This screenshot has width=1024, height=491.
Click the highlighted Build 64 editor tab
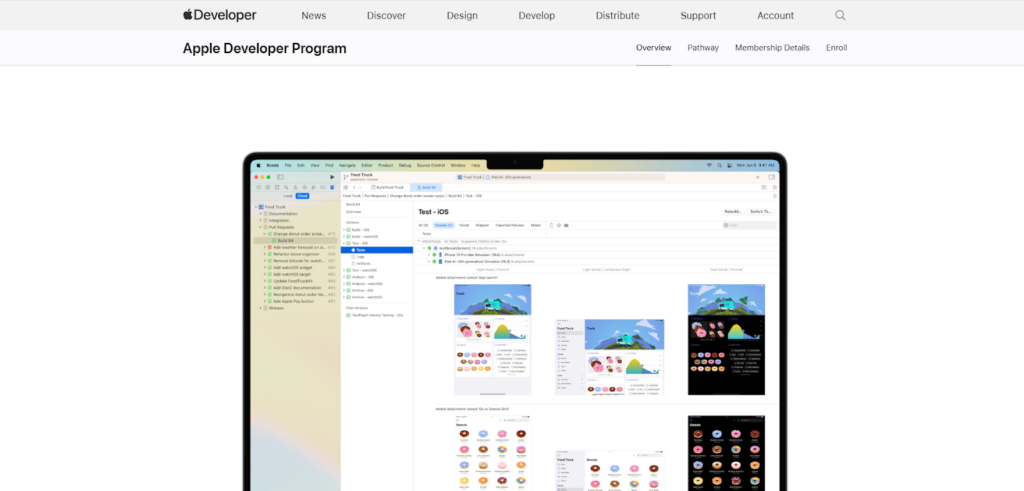(x=426, y=187)
